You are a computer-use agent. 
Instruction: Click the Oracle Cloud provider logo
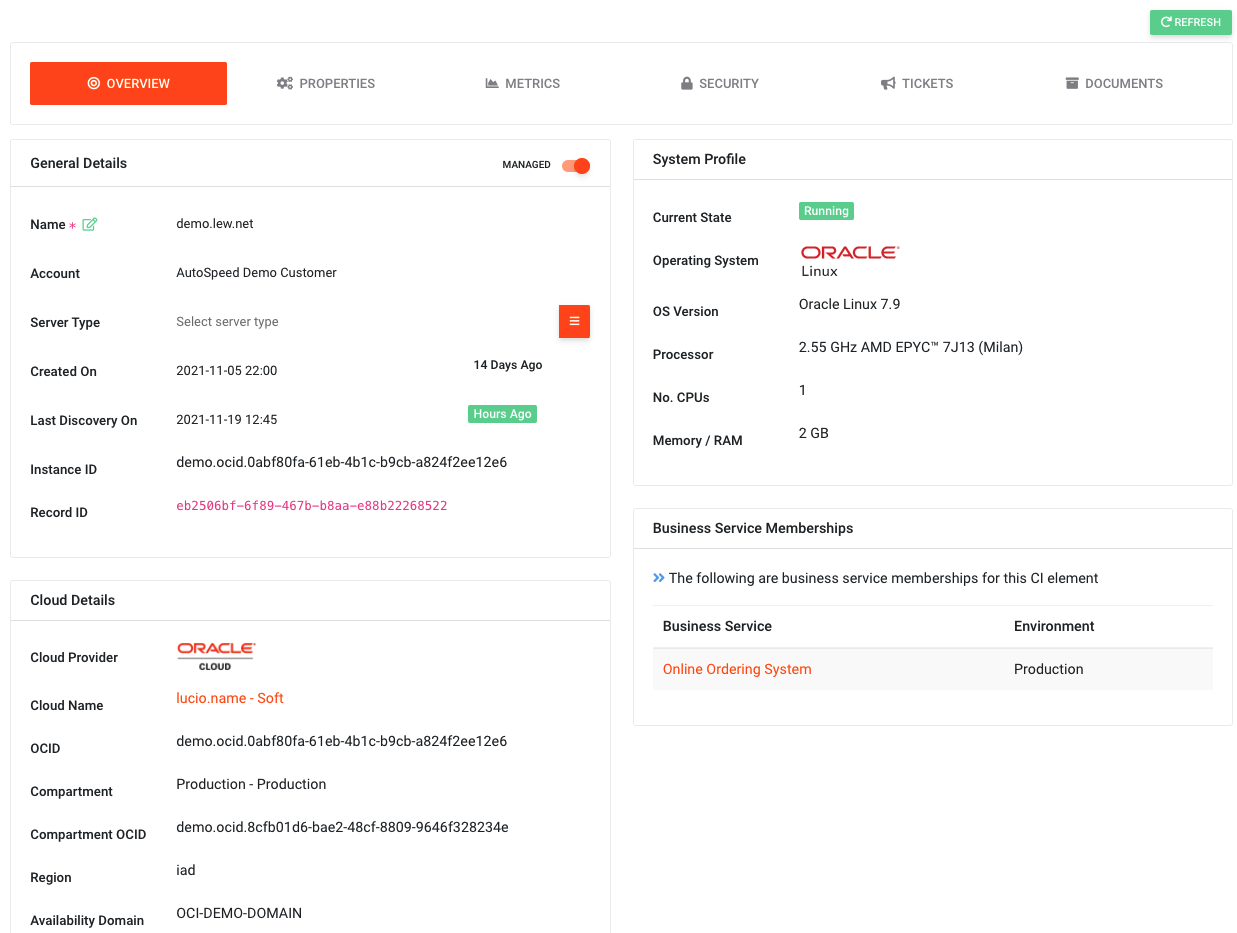tap(216, 656)
